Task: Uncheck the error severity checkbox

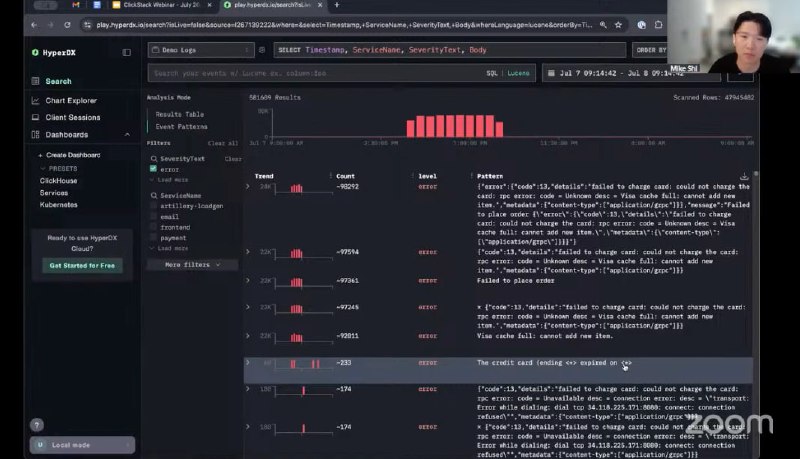Action: (x=153, y=169)
